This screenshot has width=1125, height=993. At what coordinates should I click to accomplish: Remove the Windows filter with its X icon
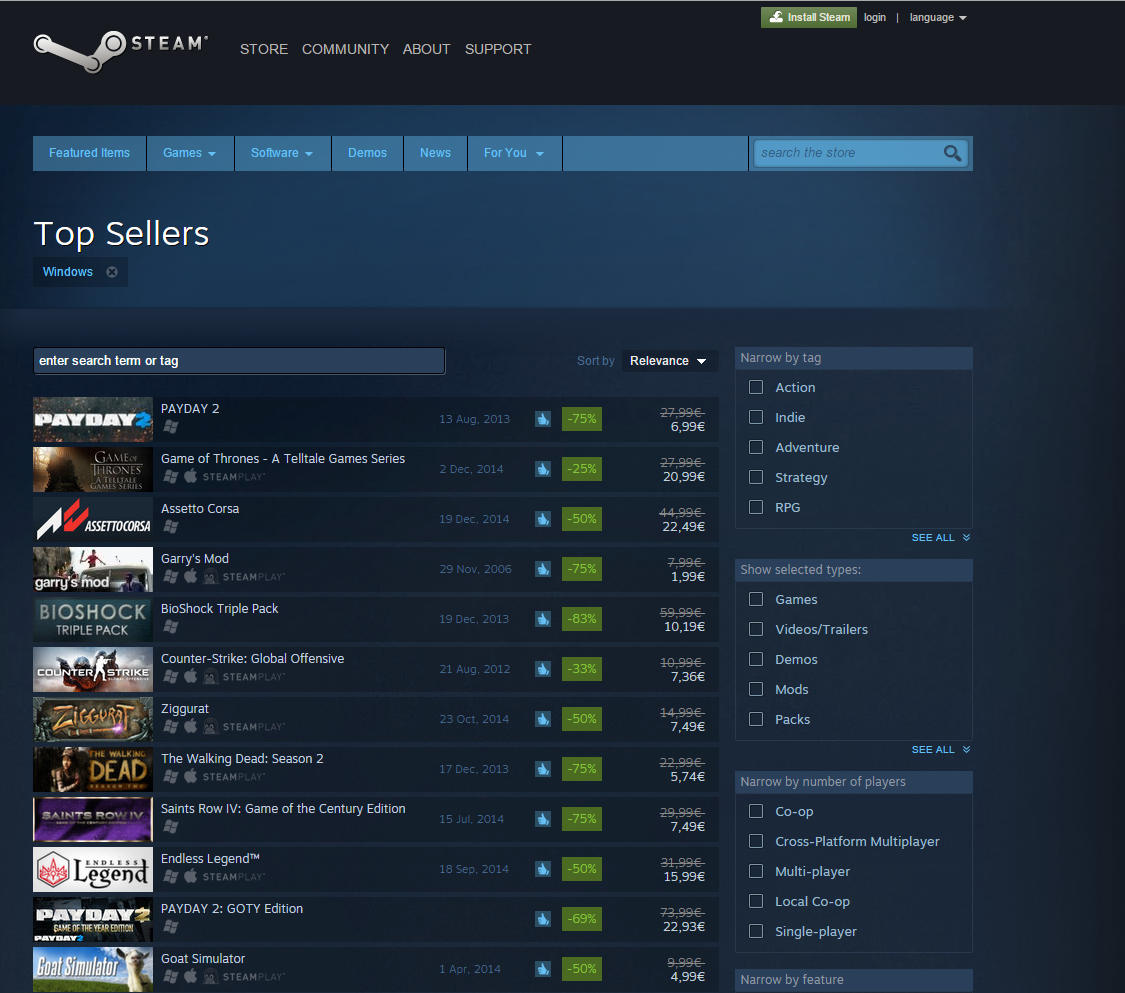coord(112,272)
